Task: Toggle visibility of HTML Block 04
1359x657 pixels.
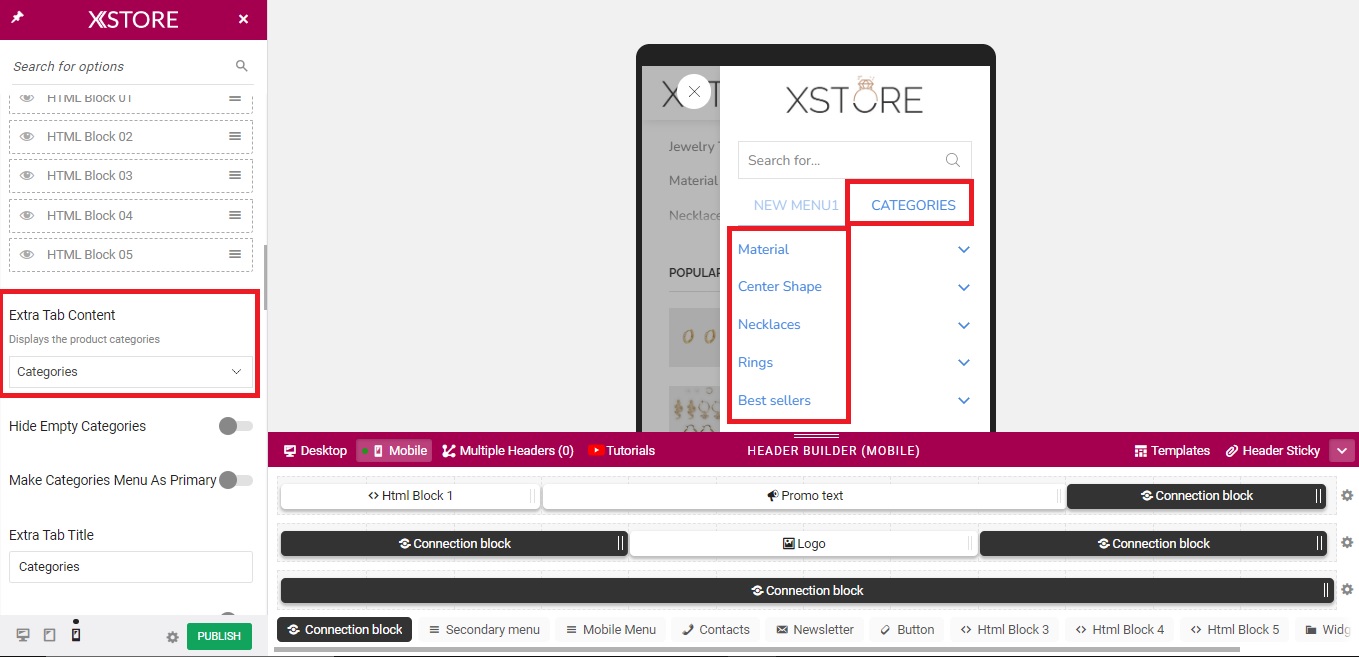Action: coord(27,215)
